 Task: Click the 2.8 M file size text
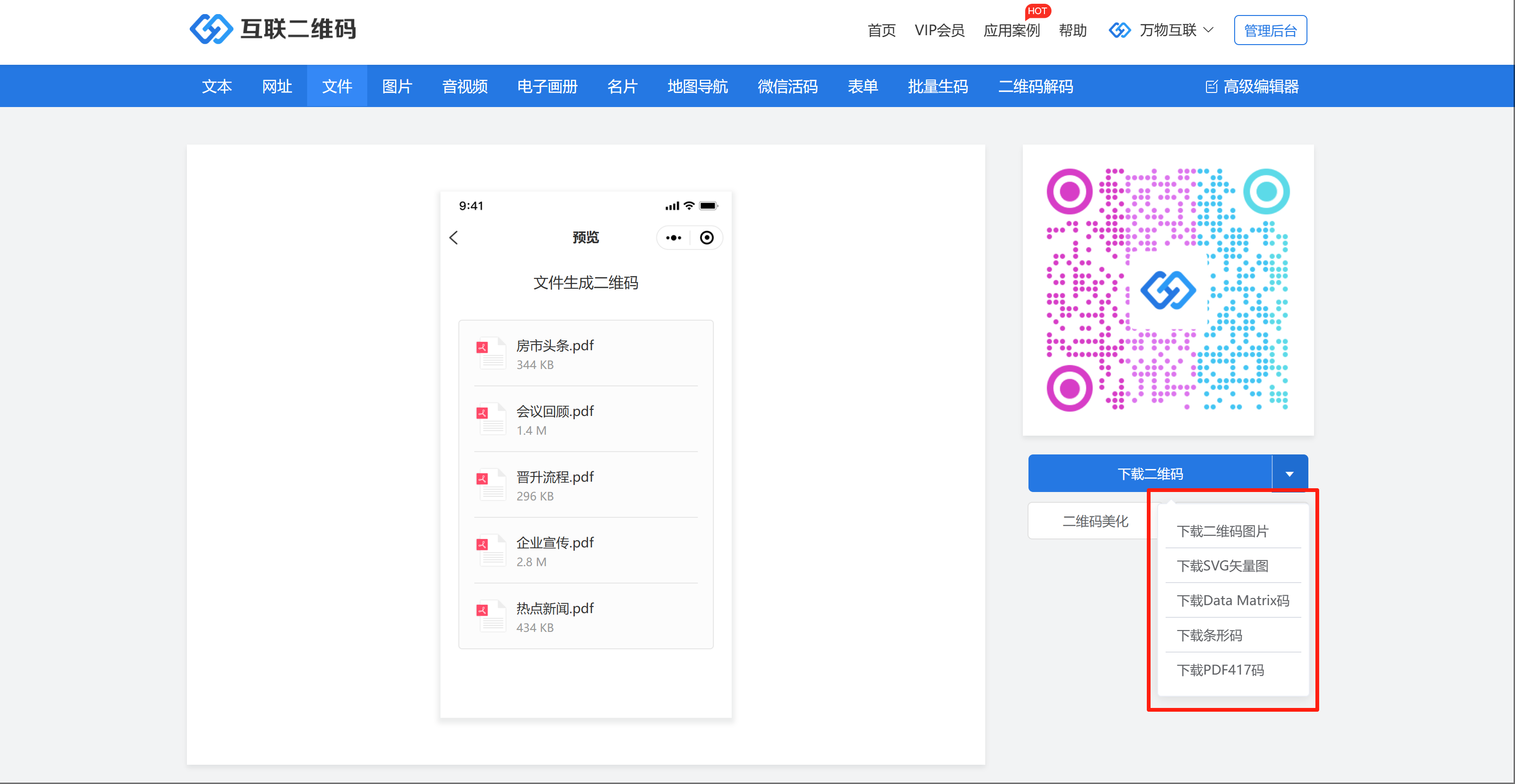click(x=531, y=562)
